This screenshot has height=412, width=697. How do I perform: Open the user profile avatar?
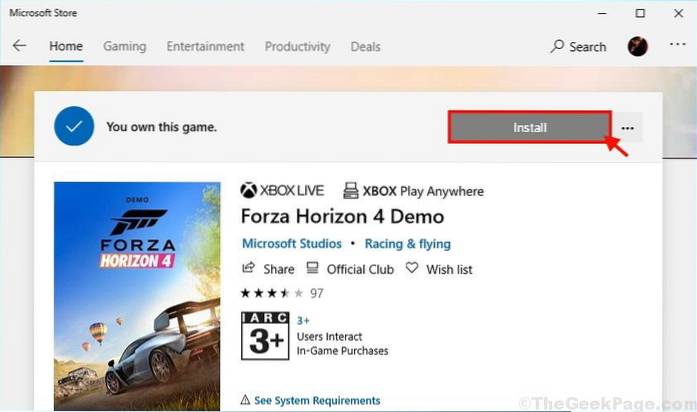(x=637, y=46)
